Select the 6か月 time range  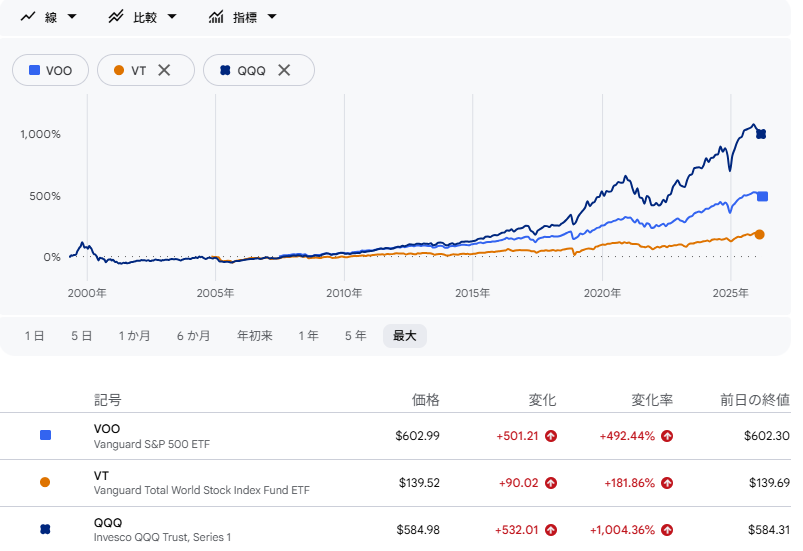pos(194,336)
